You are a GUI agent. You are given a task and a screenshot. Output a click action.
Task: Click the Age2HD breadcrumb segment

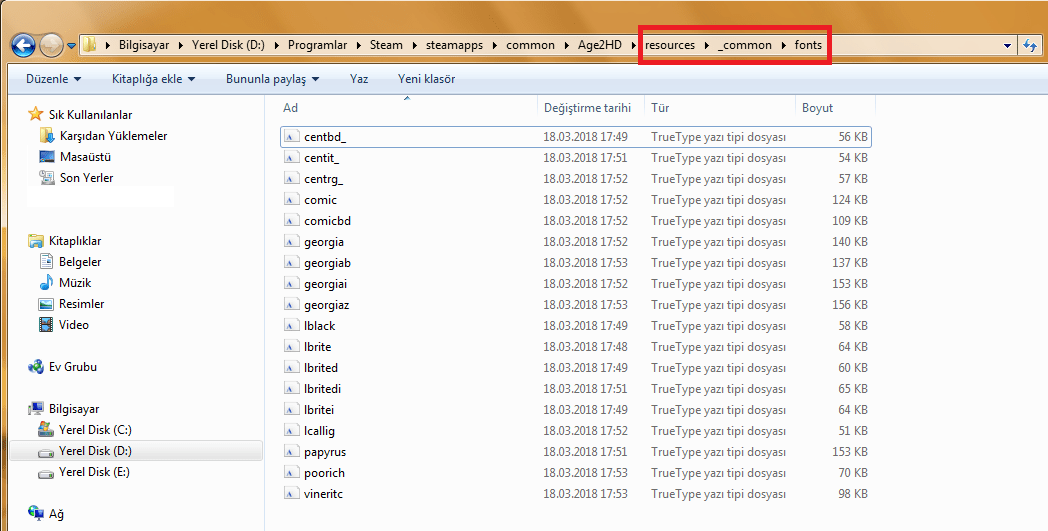[x=600, y=45]
